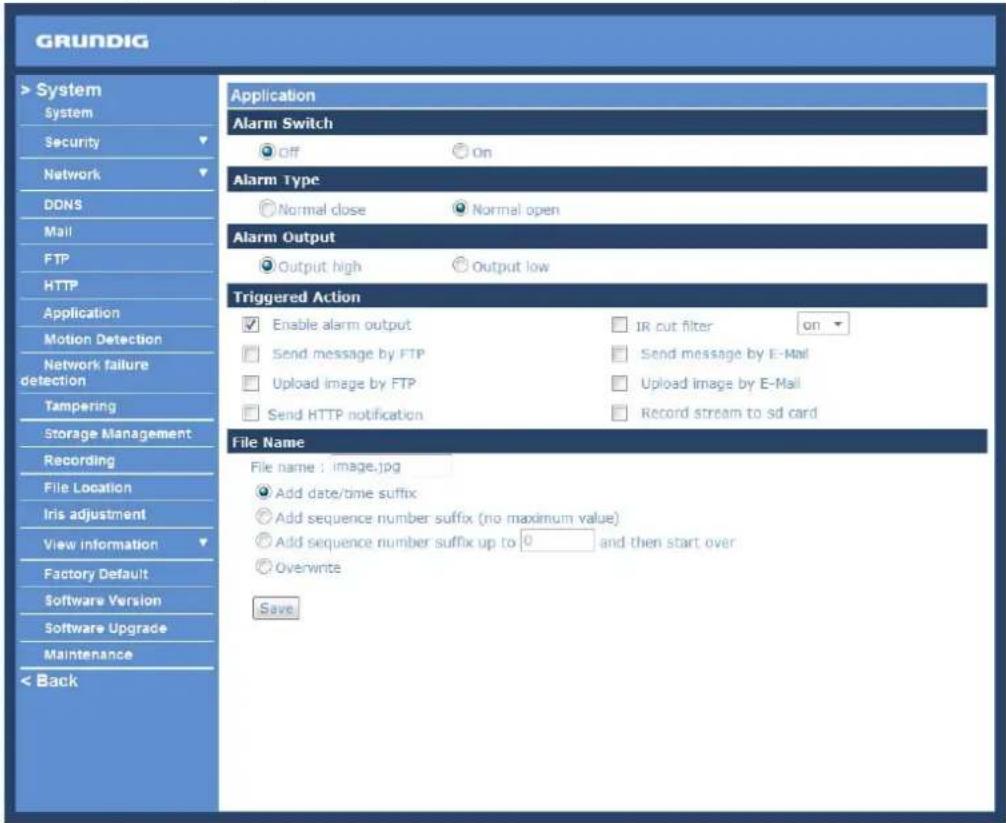Open View information menu item

[x=101, y=545]
